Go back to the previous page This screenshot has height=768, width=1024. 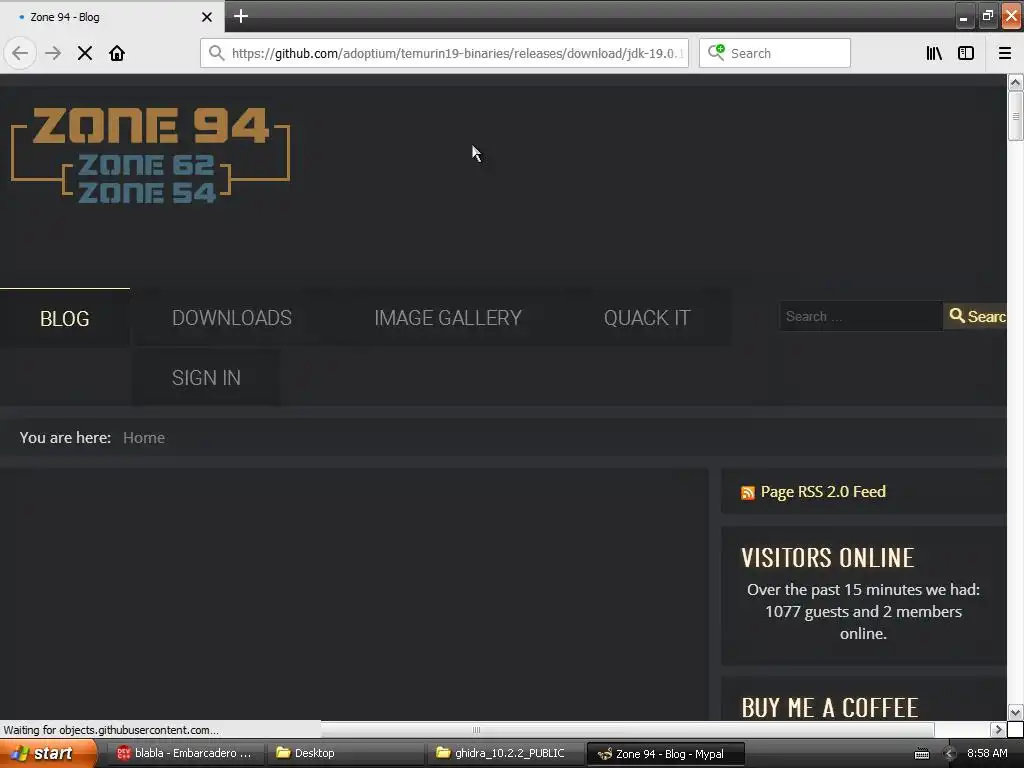point(20,53)
